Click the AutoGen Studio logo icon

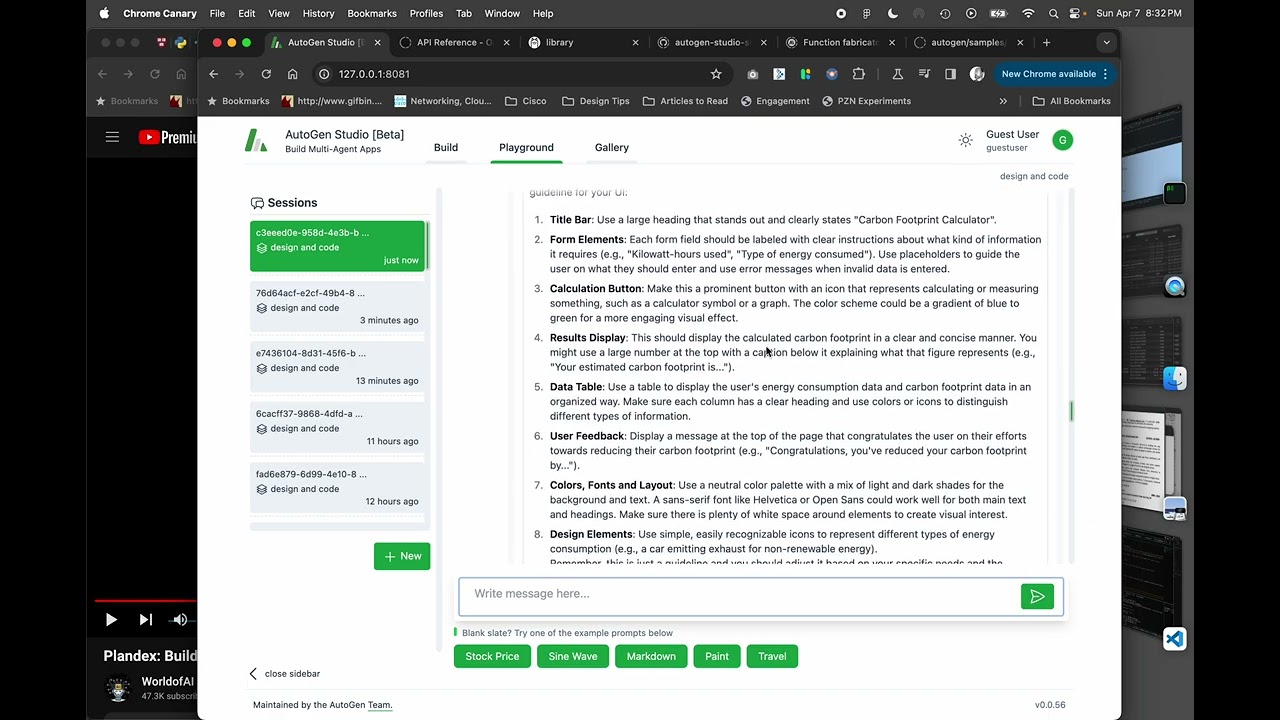coord(256,141)
